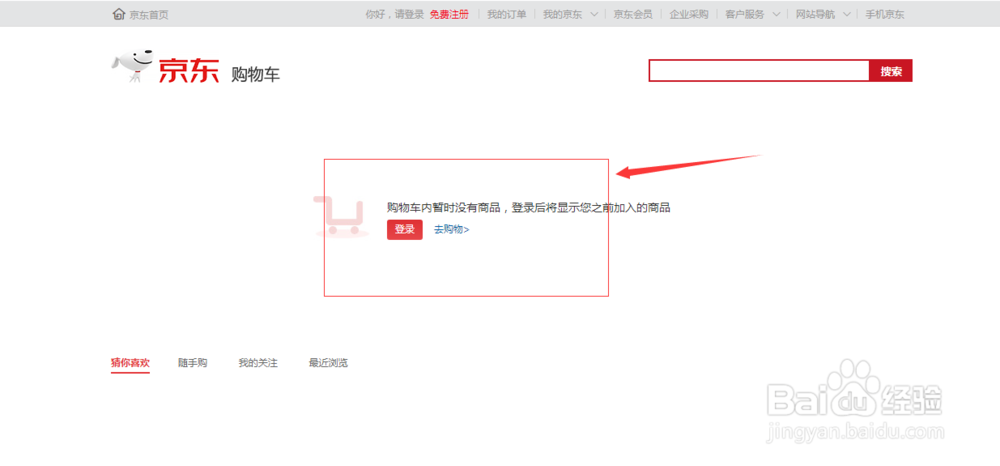Switch to the 我的关注 tab
The height and width of the screenshot is (466, 1000).
[x=258, y=363]
